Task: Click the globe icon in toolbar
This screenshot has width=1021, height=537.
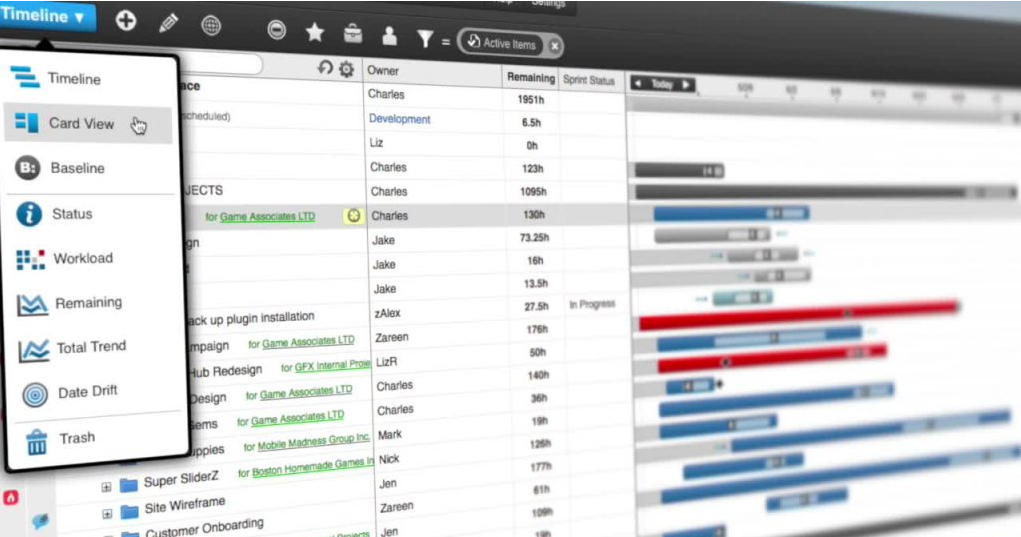Action: click(x=211, y=26)
